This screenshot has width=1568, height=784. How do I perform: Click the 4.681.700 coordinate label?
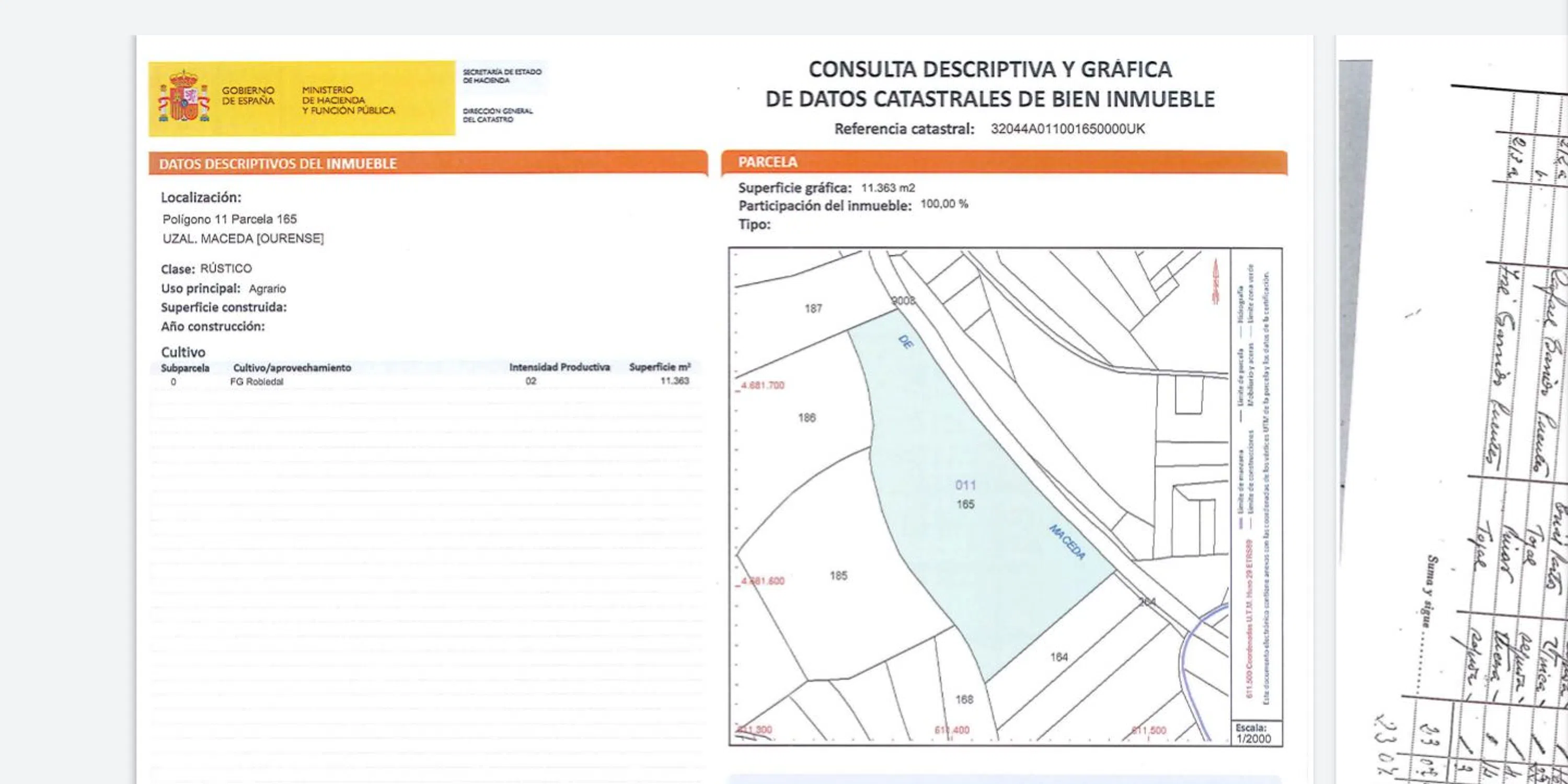(x=762, y=385)
